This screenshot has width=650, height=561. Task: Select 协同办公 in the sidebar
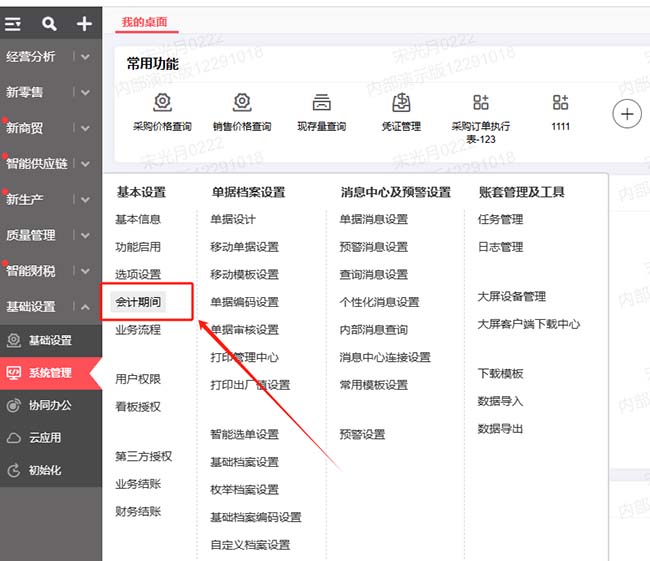coord(50,405)
